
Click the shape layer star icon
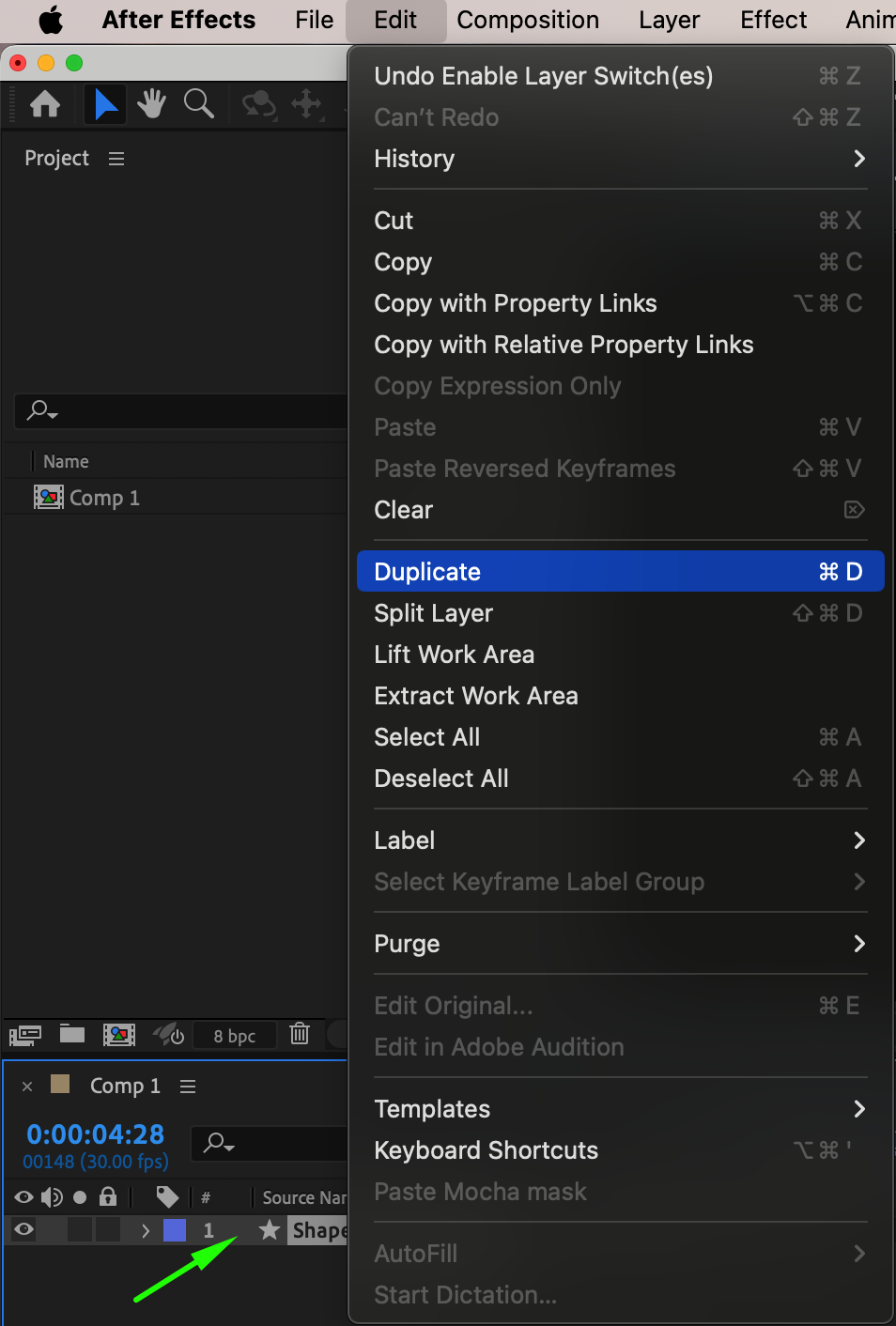point(270,1229)
